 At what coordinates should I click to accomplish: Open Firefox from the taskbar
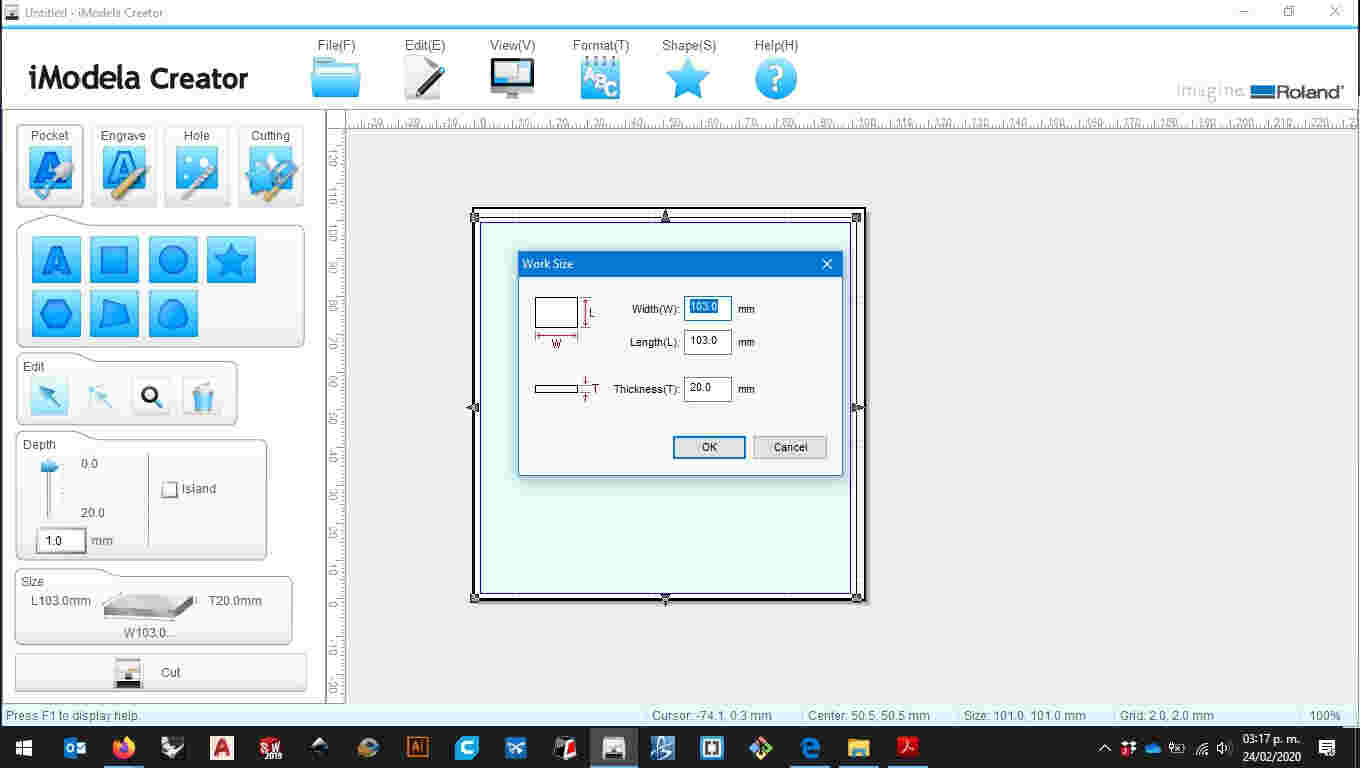coord(124,747)
